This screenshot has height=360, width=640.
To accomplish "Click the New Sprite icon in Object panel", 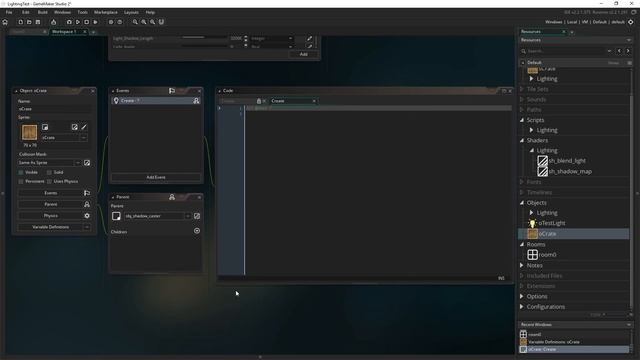I will click(45, 127).
